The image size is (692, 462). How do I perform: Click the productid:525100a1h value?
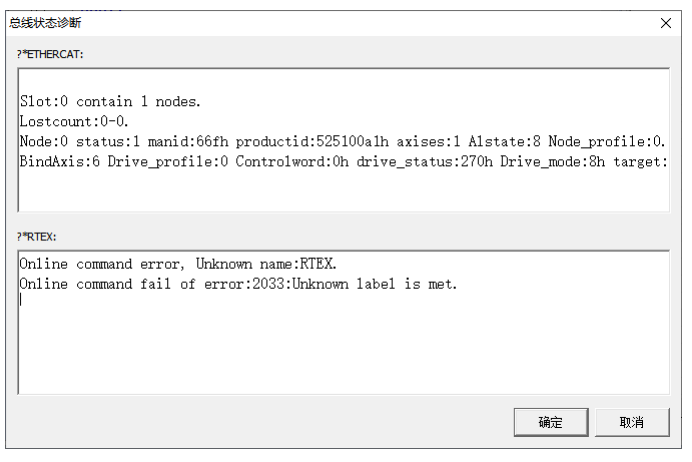[312, 142]
